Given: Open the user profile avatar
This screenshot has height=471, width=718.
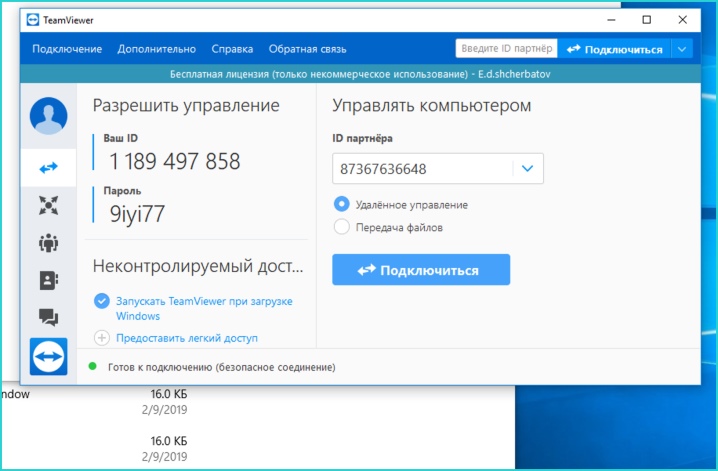Looking at the screenshot, I should coord(49,116).
